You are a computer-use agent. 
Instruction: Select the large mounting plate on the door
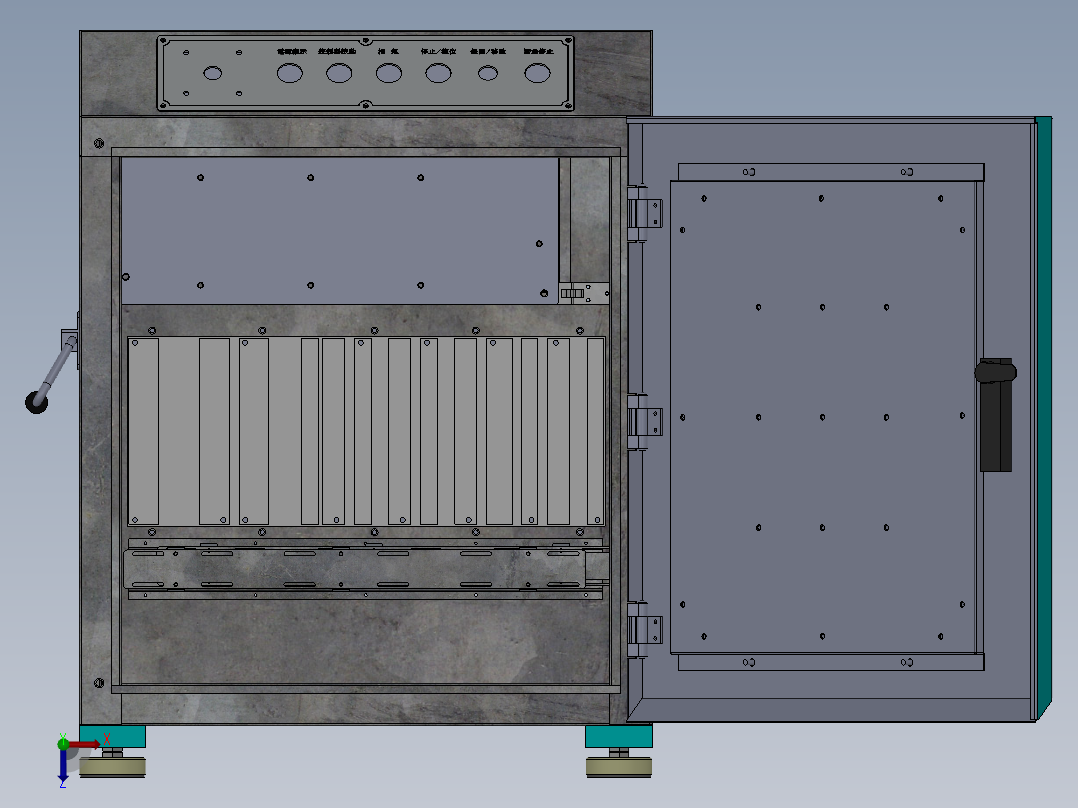pyautogui.click(x=823, y=417)
